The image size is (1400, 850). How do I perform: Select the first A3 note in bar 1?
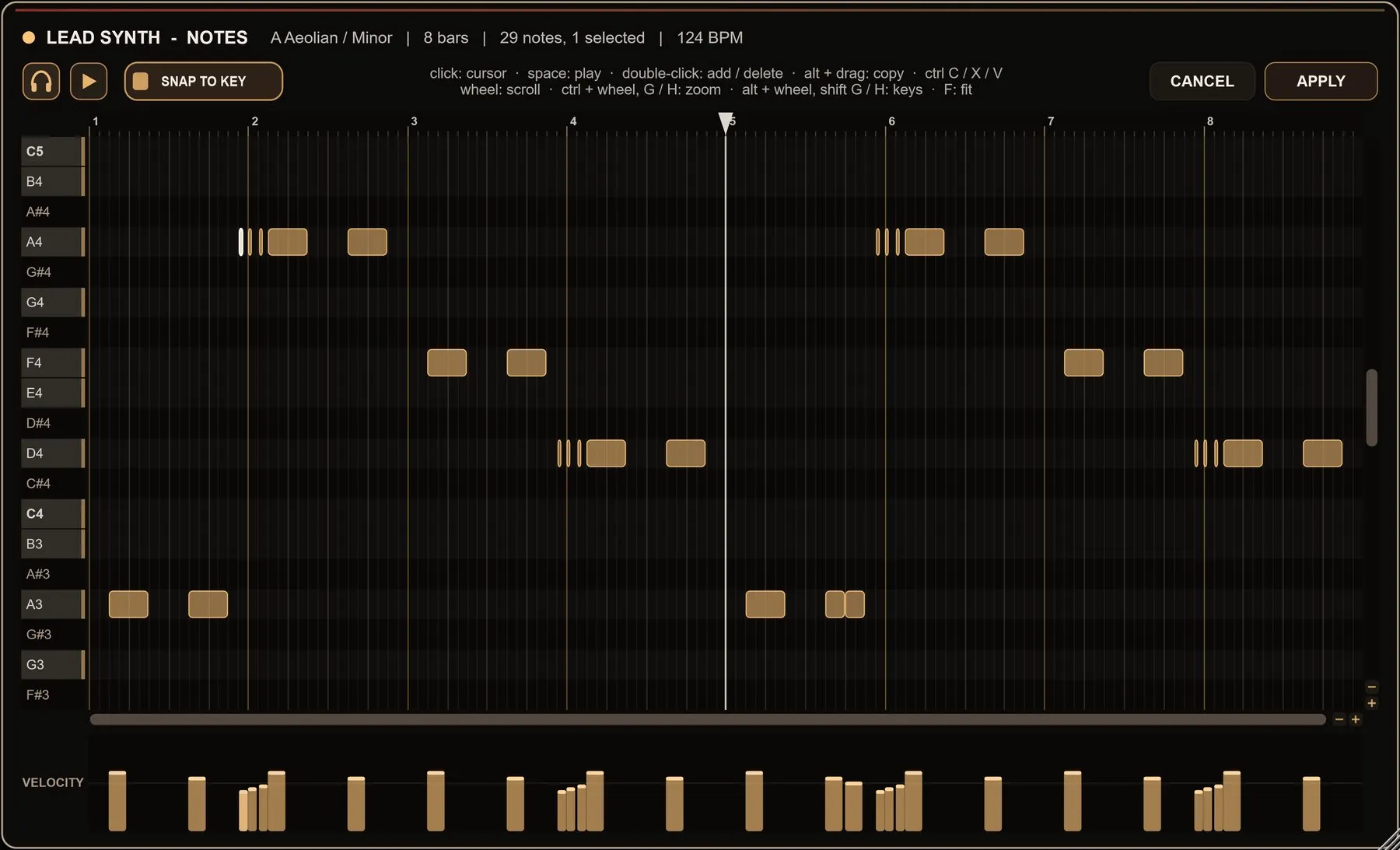point(128,604)
